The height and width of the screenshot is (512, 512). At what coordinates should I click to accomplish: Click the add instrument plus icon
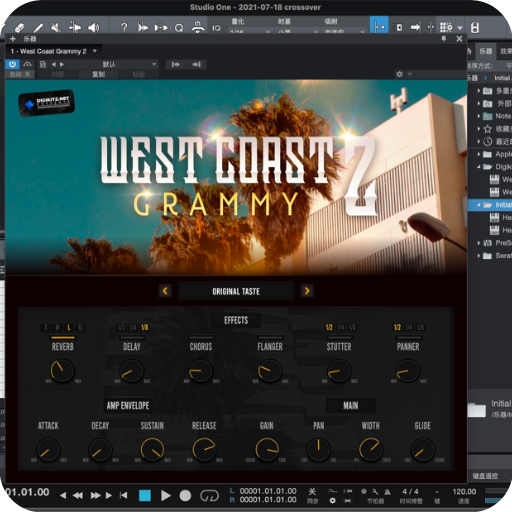pyautogui.click(x=13, y=39)
